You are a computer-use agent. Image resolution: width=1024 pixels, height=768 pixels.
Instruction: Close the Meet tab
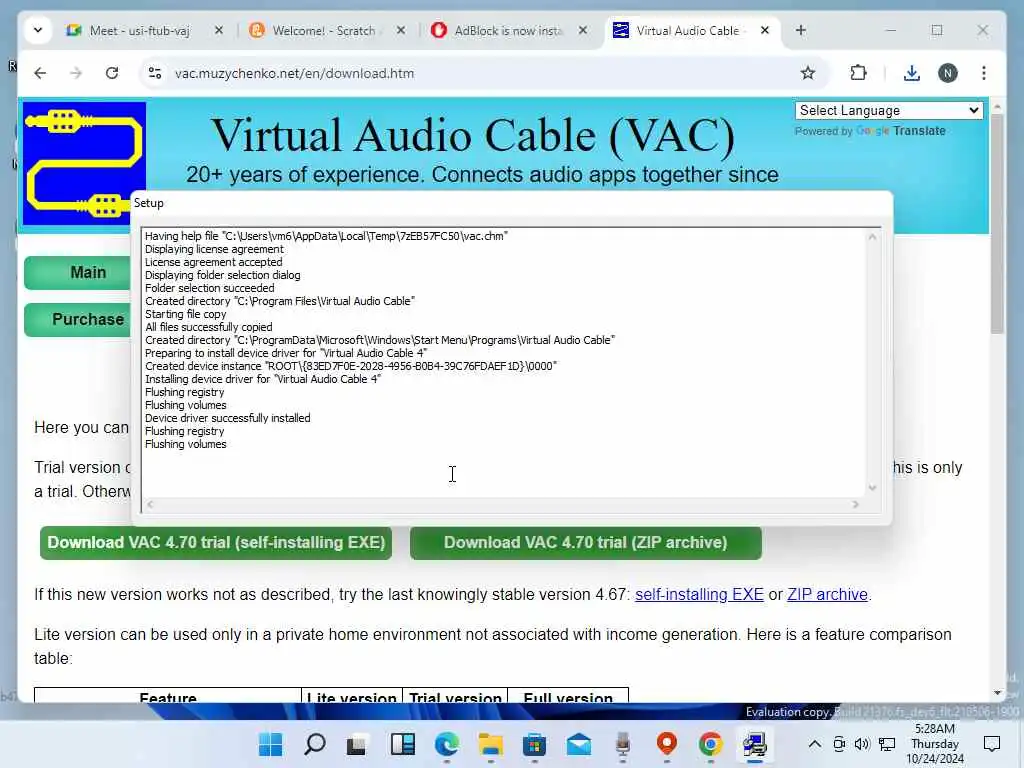click(219, 30)
